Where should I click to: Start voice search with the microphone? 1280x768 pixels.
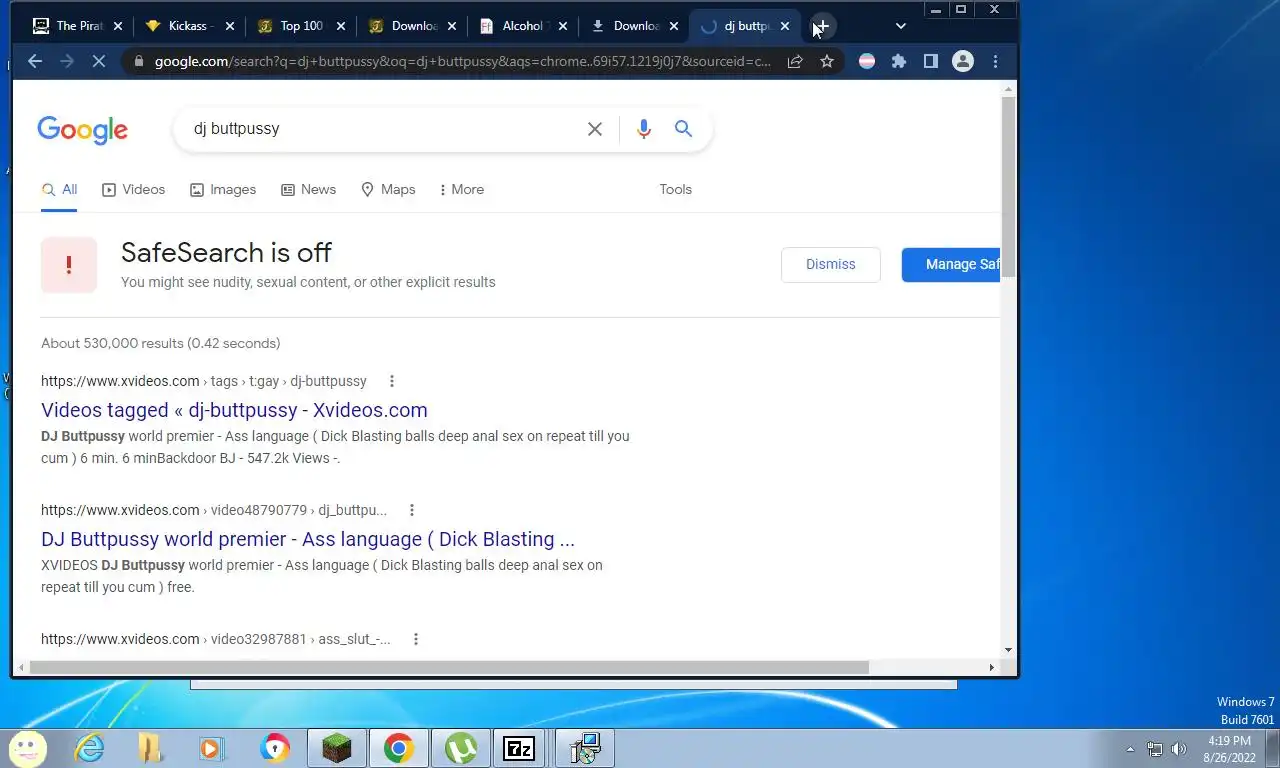coord(643,129)
